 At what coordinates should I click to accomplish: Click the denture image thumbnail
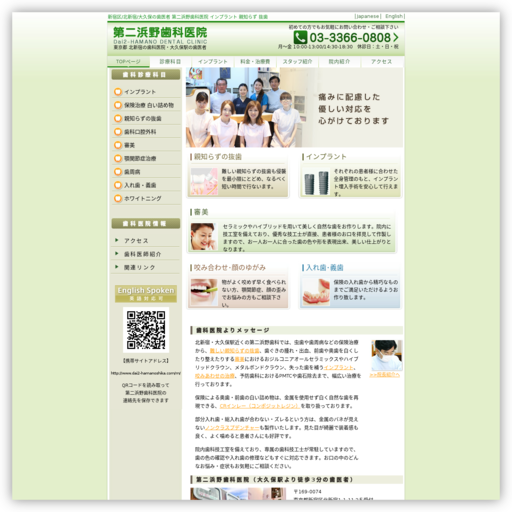(316, 292)
